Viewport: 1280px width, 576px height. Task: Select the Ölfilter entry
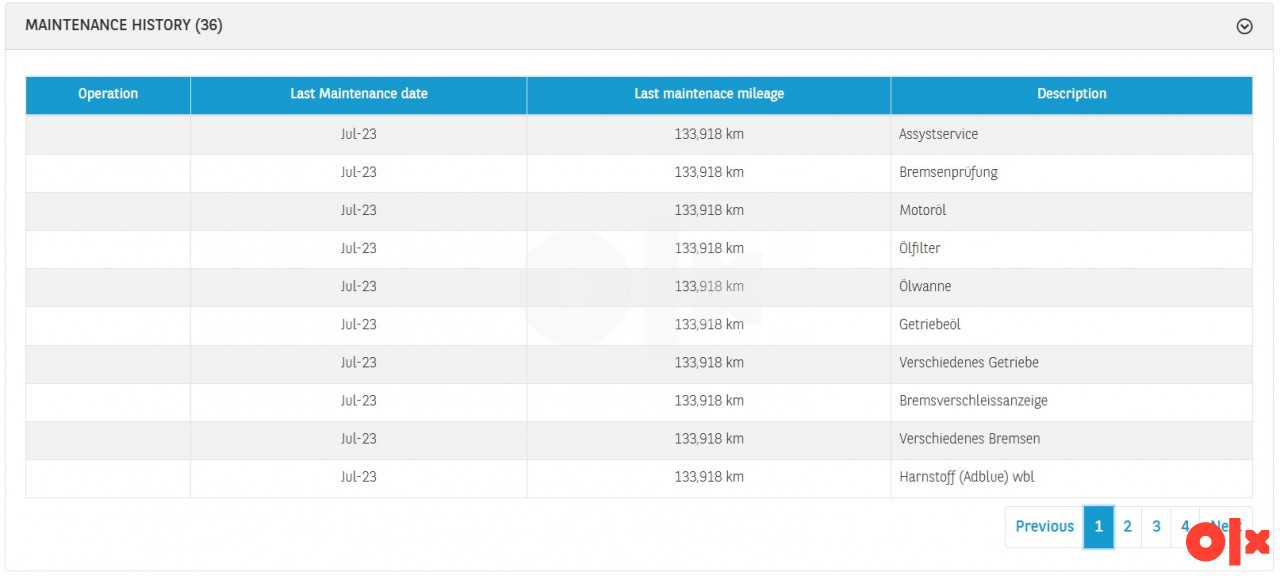(919, 248)
